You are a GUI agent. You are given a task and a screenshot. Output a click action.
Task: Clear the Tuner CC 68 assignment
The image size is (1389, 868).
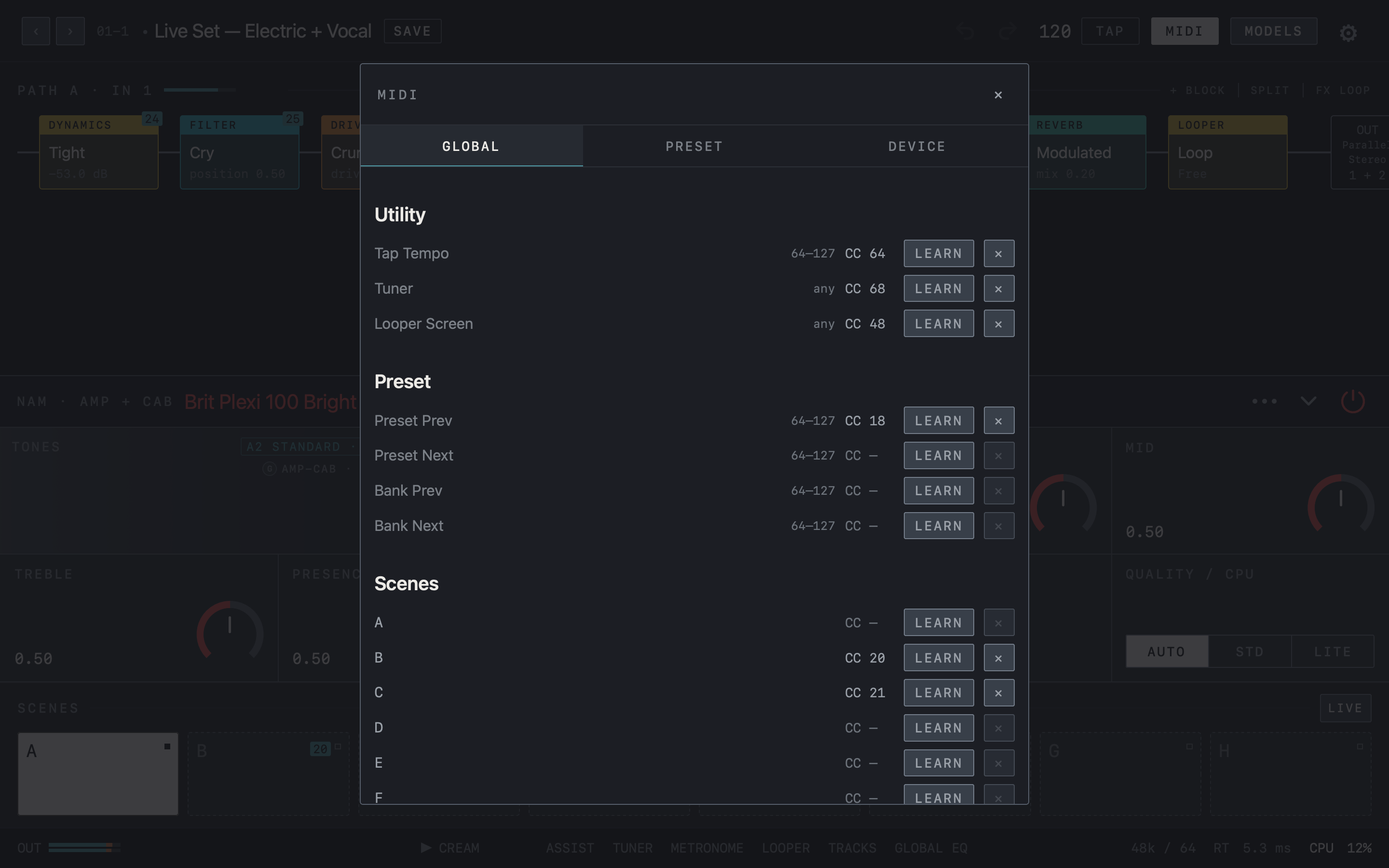(999, 288)
